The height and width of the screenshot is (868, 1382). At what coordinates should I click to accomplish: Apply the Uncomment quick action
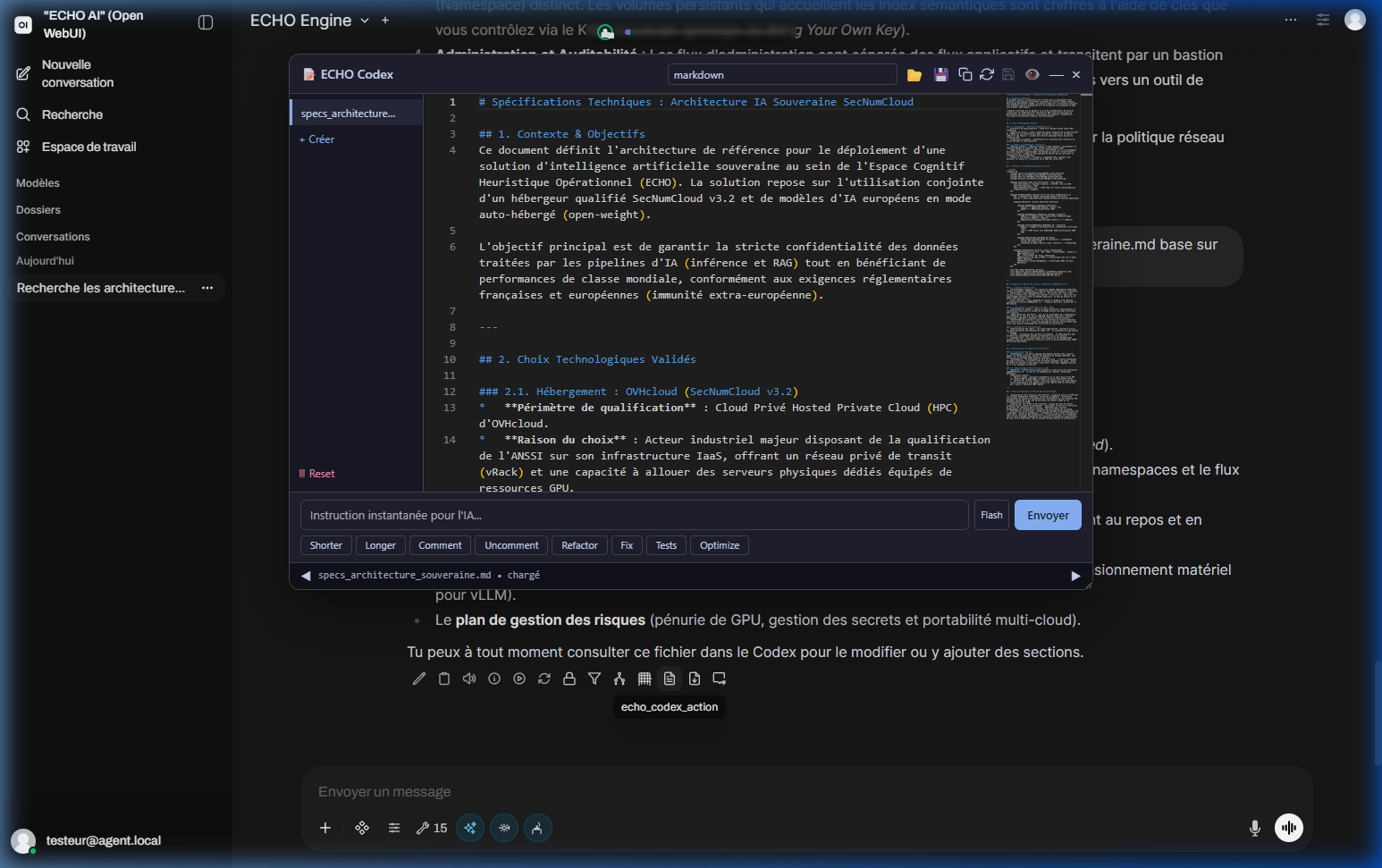point(512,545)
